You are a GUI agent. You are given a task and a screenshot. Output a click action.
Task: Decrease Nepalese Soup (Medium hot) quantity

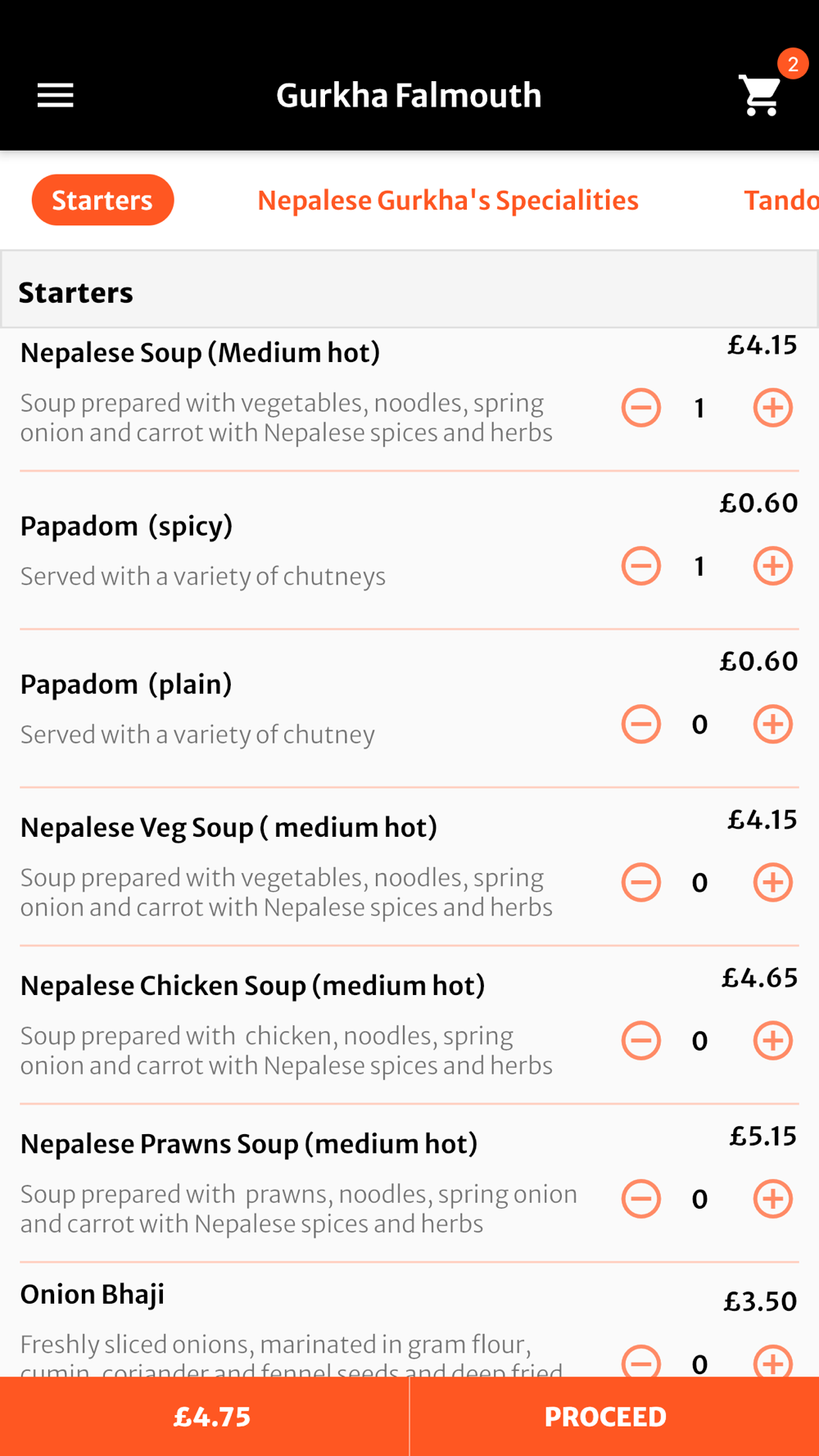pos(640,407)
